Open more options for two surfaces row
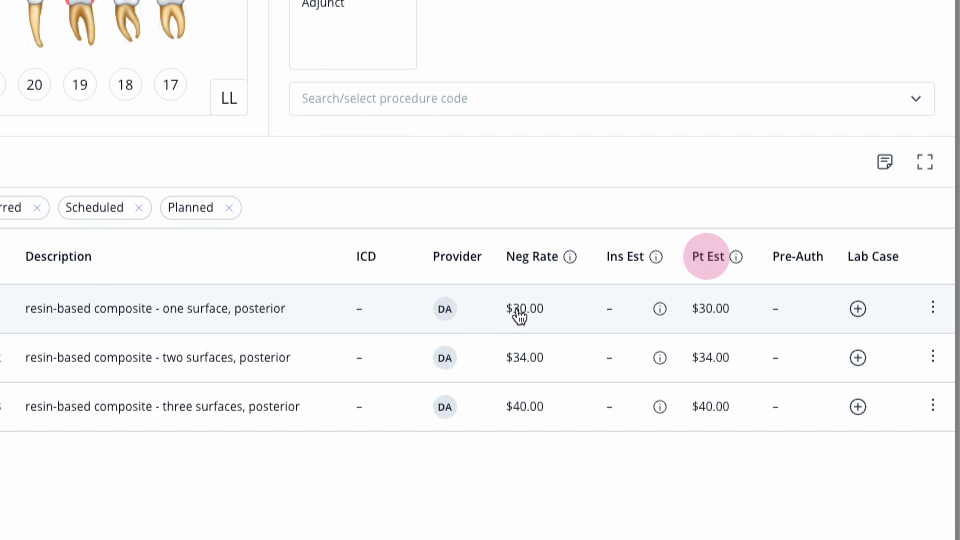This screenshot has height=540, width=960. click(x=932, y=356)
